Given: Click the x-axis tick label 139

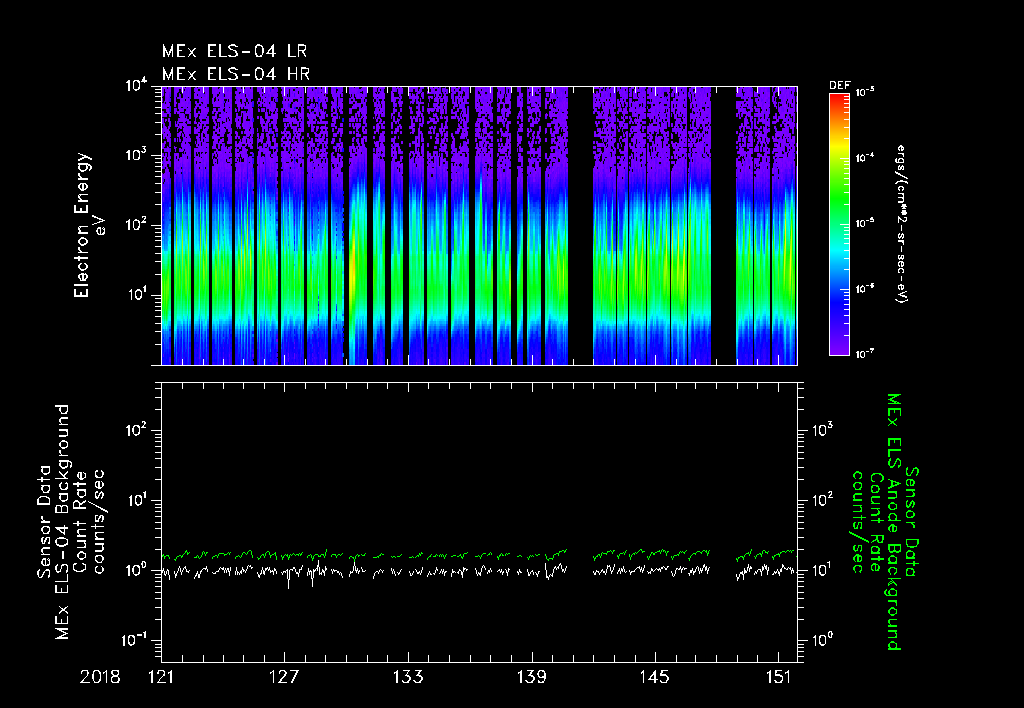Looking at the screenshot, I should (532, 677).
